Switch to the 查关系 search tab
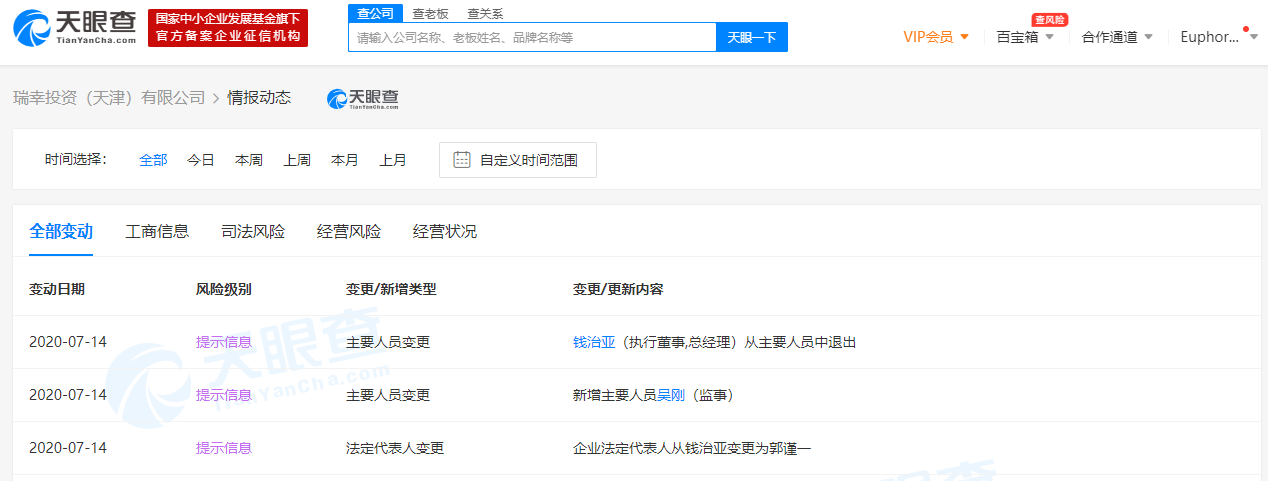Screen dimensions: 1268x481 (x=485, y=14)
